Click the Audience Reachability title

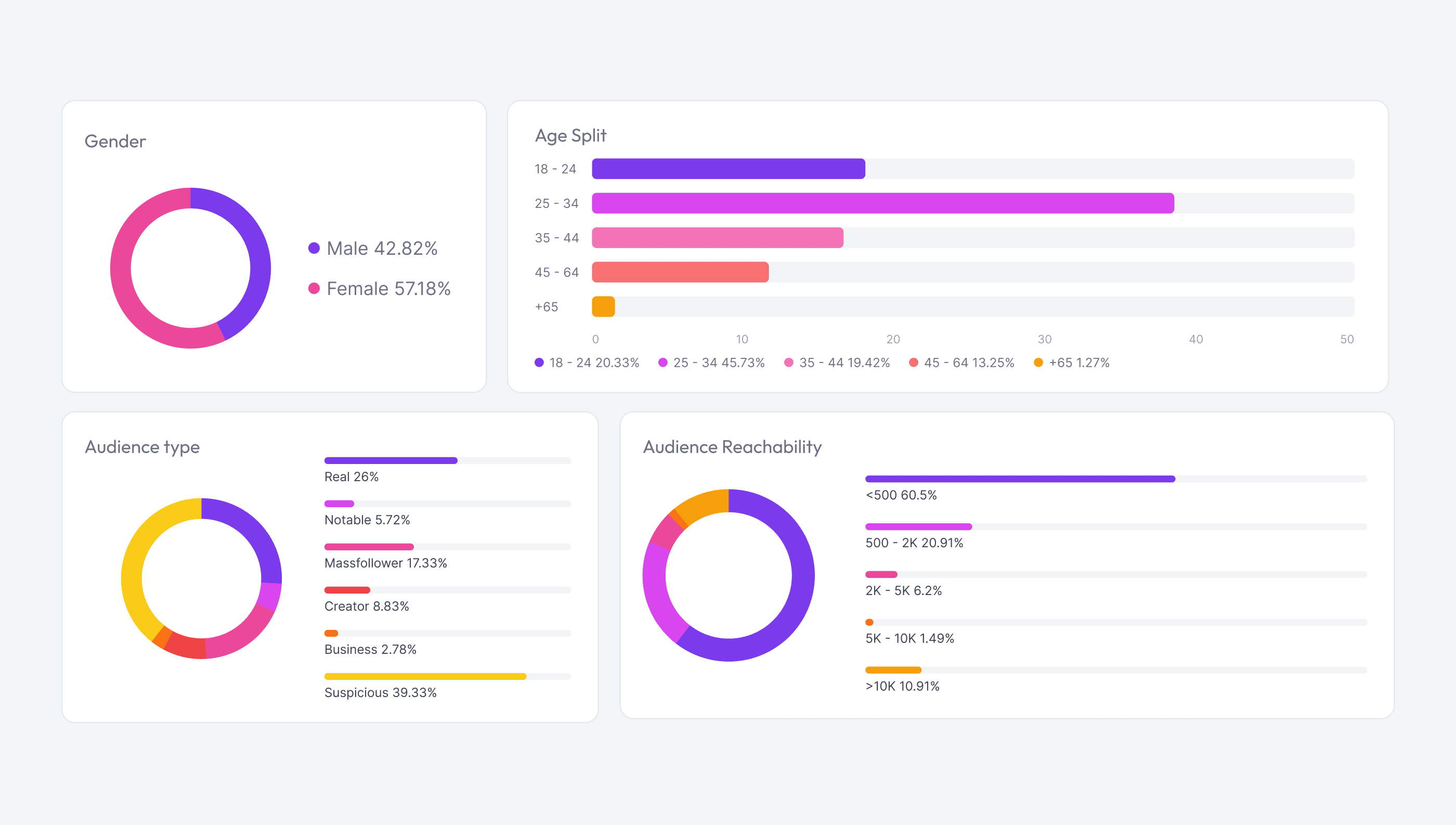point(732,447)
